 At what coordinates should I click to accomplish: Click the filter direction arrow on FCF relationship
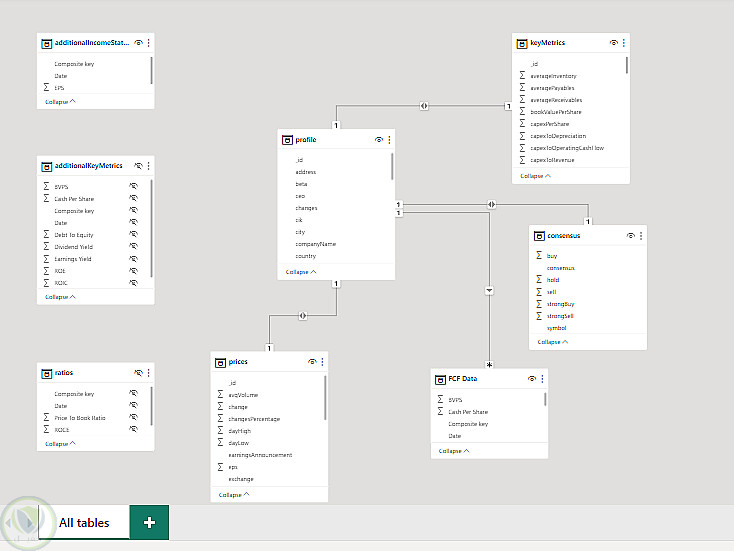click(490, 291)
